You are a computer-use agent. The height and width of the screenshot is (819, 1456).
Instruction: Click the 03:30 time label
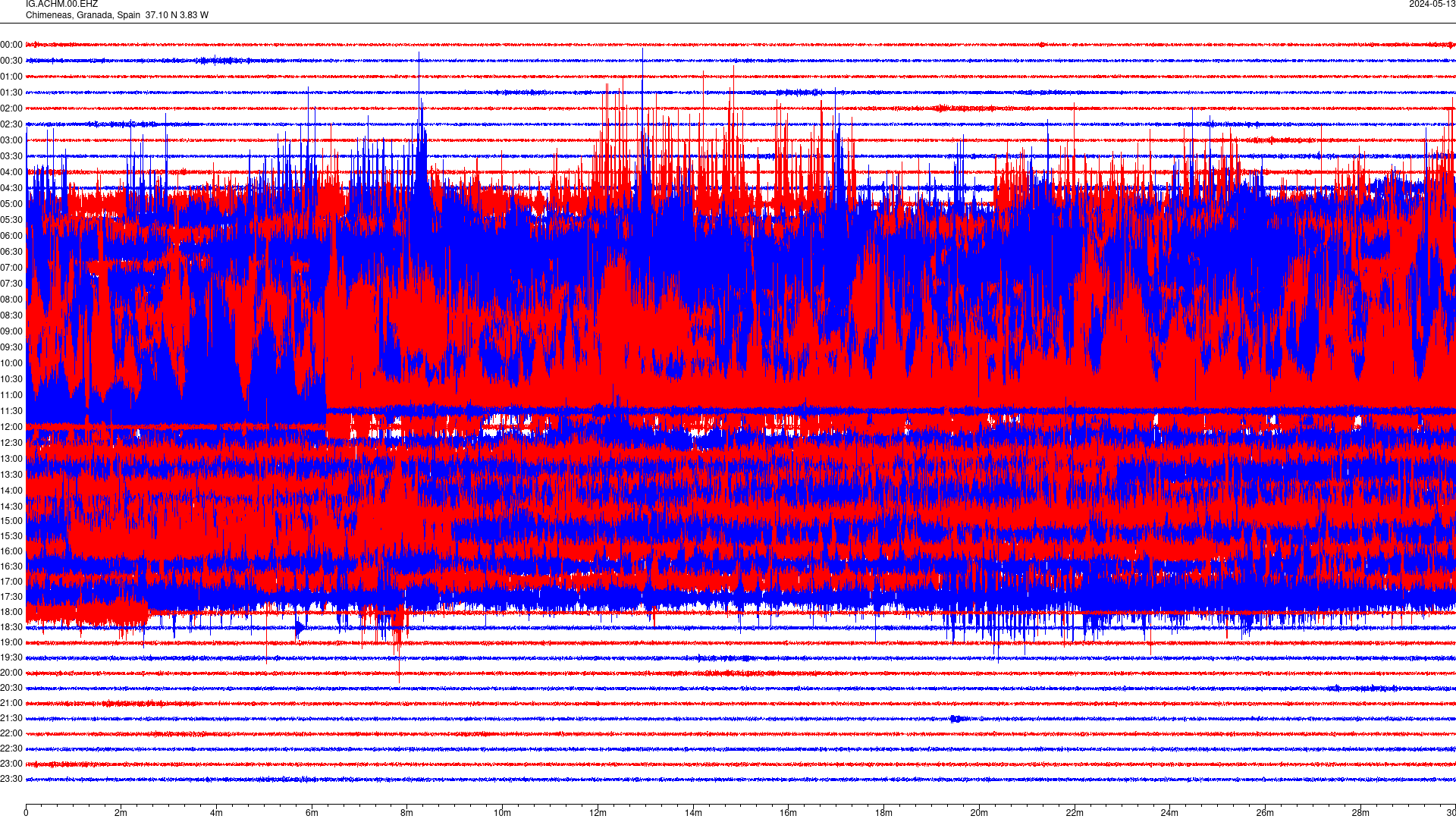(11, 156)
